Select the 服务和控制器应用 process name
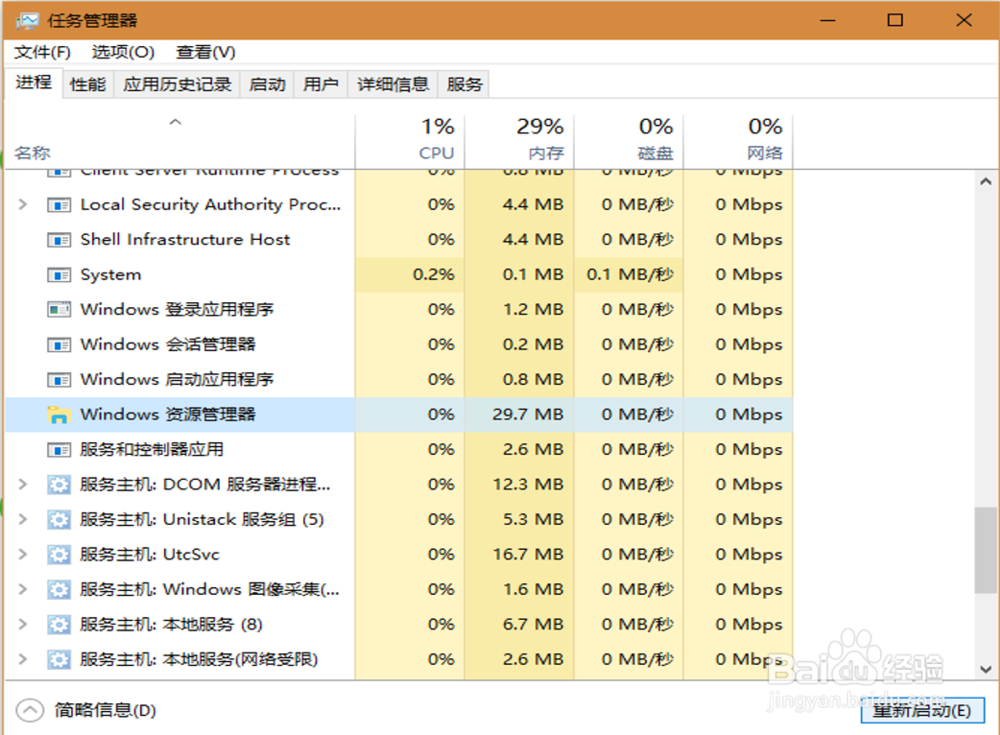This screenshot has width=1000, height=735. tap(152, 450)
